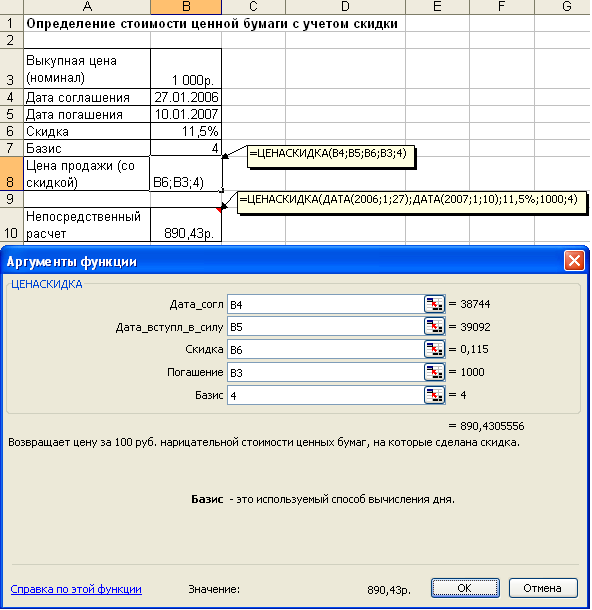The image size is (592, 610).
Task: Select column B header
Action: tap(186, 7)
